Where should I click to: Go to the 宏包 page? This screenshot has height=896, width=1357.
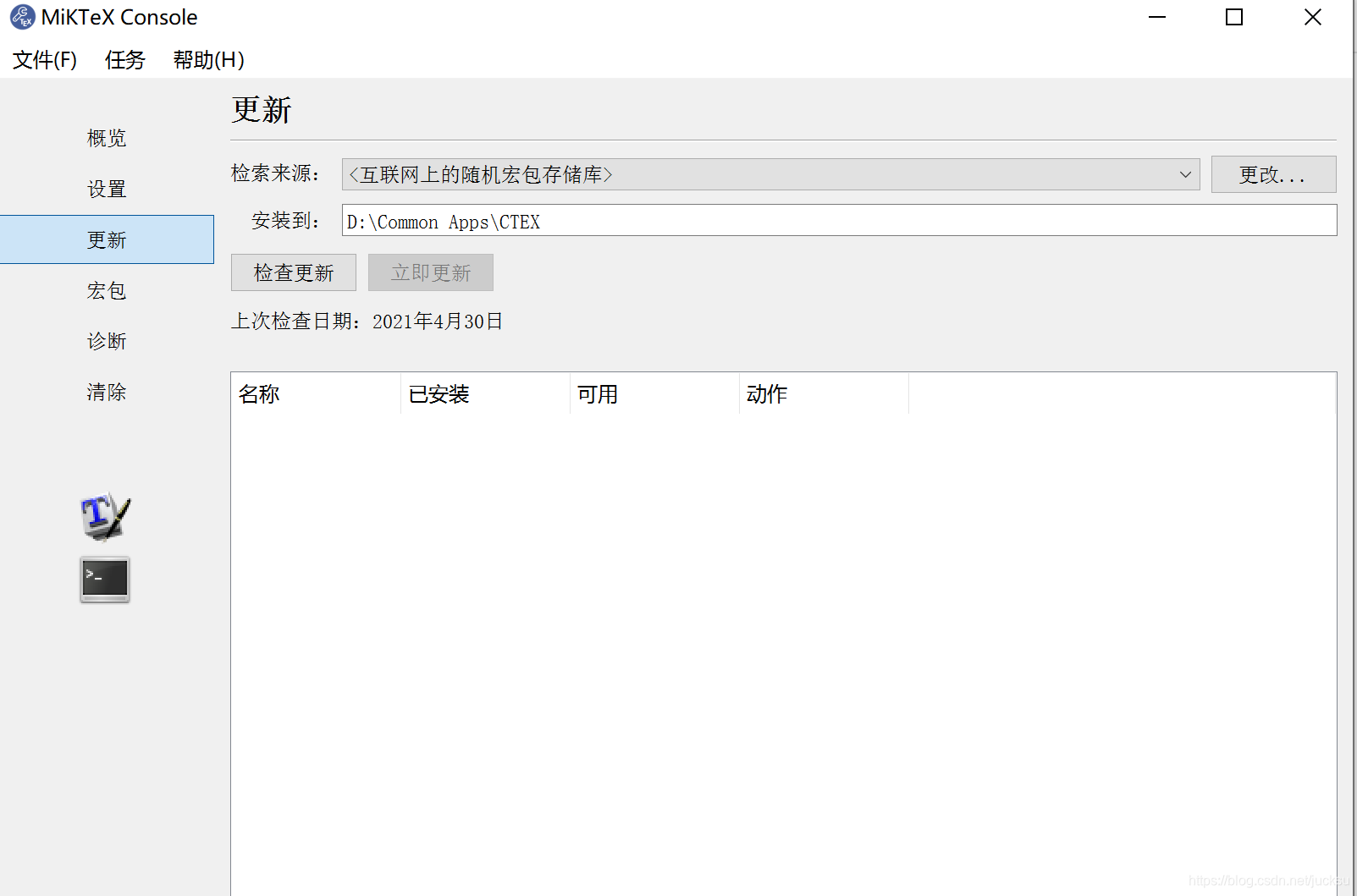(x=107, y=290)
